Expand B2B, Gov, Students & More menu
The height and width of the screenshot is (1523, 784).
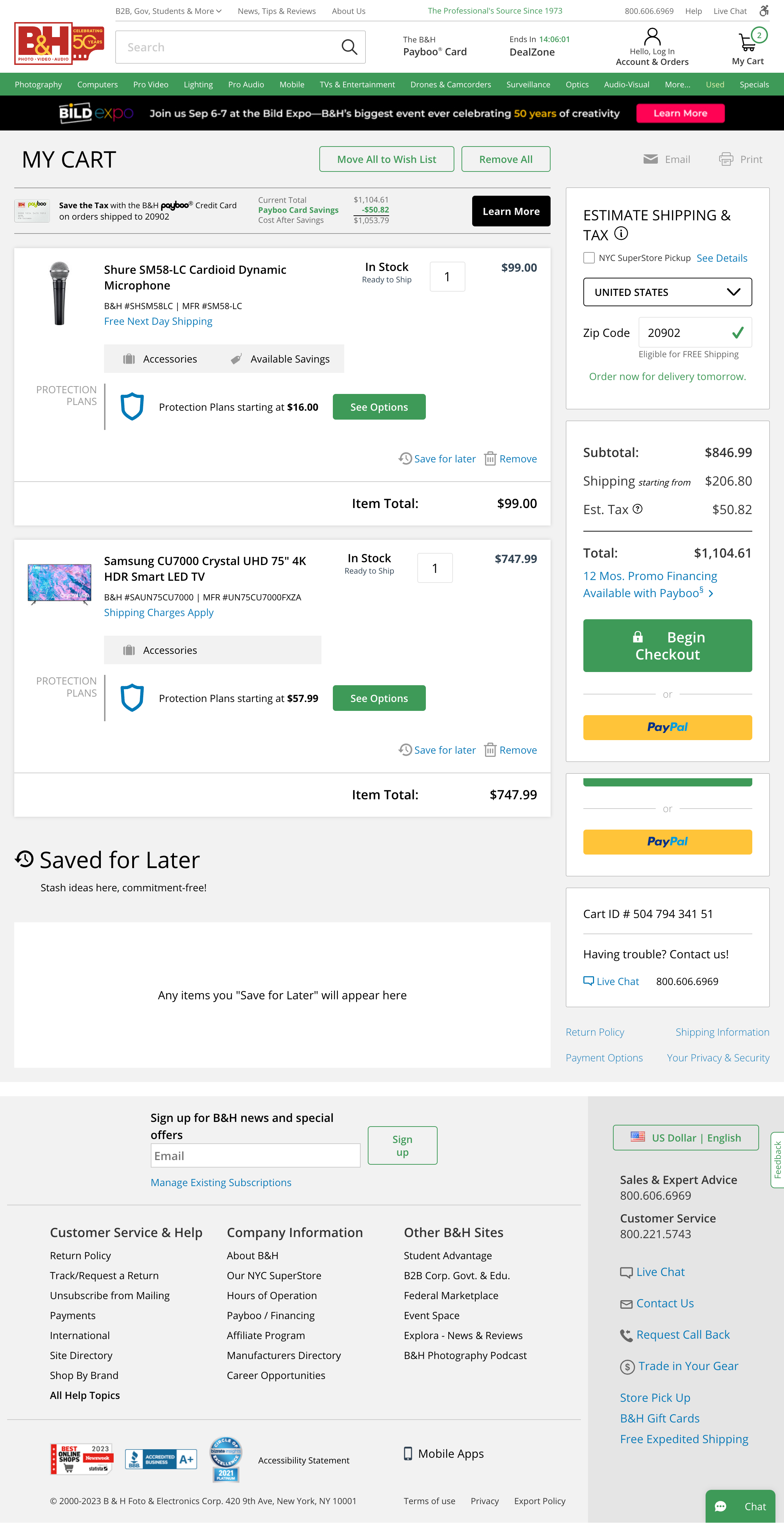tap(168, 11)
